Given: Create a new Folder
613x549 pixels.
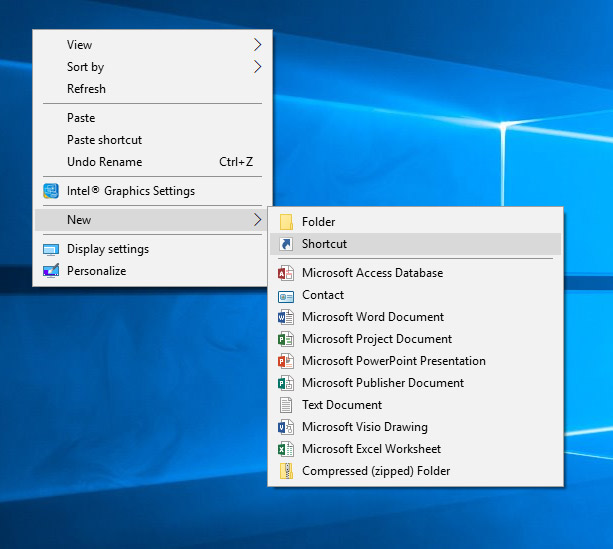Looking at the screenshot, I should pyautogui.click(x=416, y=222).
